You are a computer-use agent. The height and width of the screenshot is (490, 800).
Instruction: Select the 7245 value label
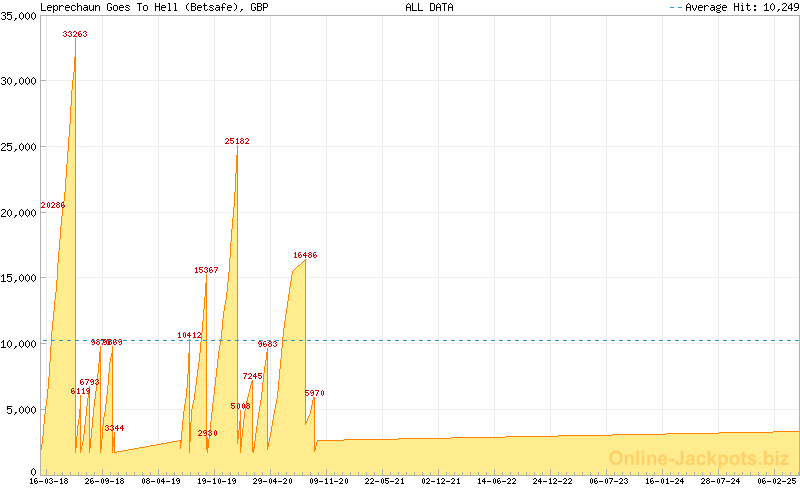[x=252, y=376]
